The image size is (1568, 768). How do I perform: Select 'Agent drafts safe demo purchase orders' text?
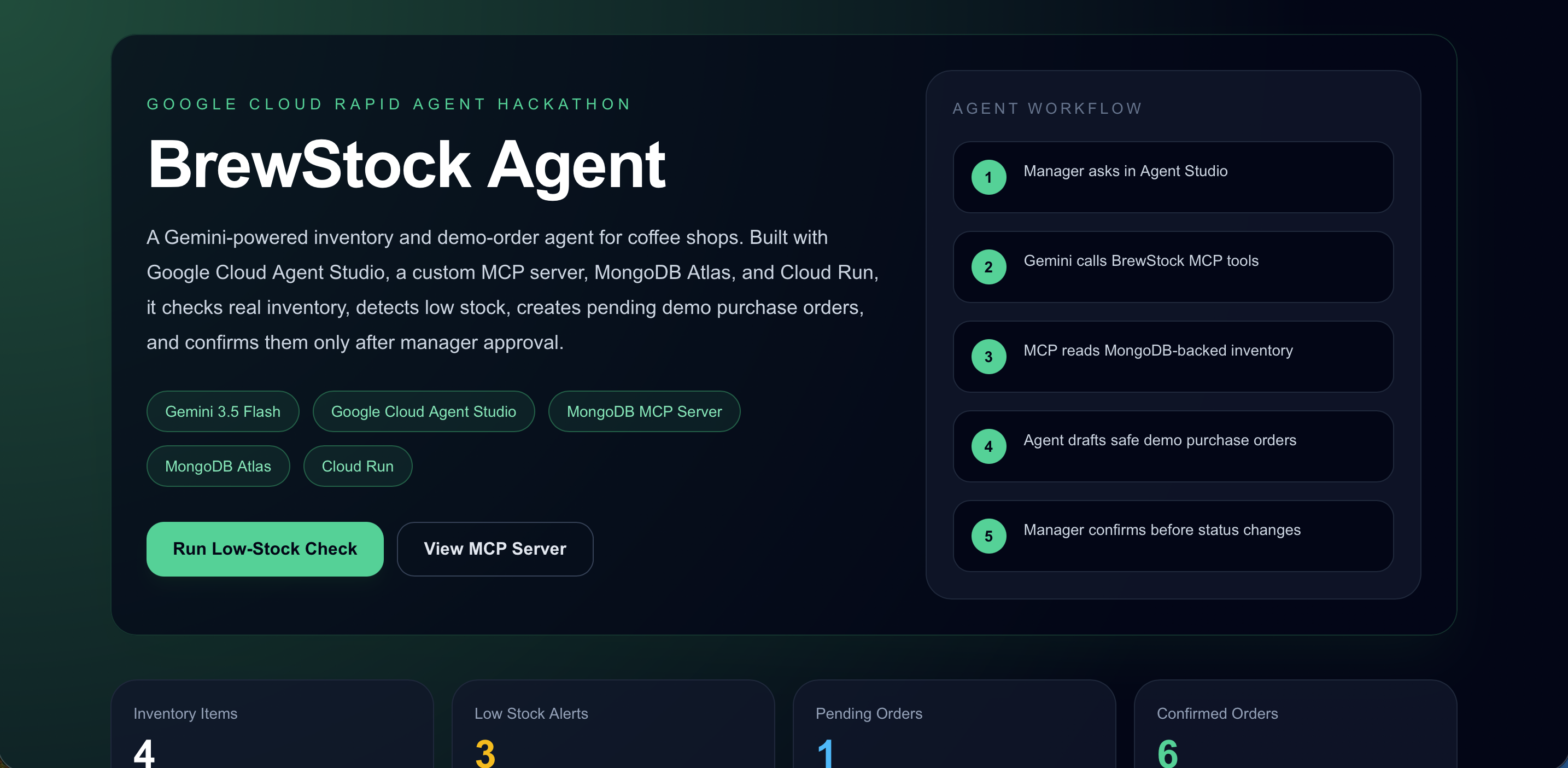pos(1160,440)
